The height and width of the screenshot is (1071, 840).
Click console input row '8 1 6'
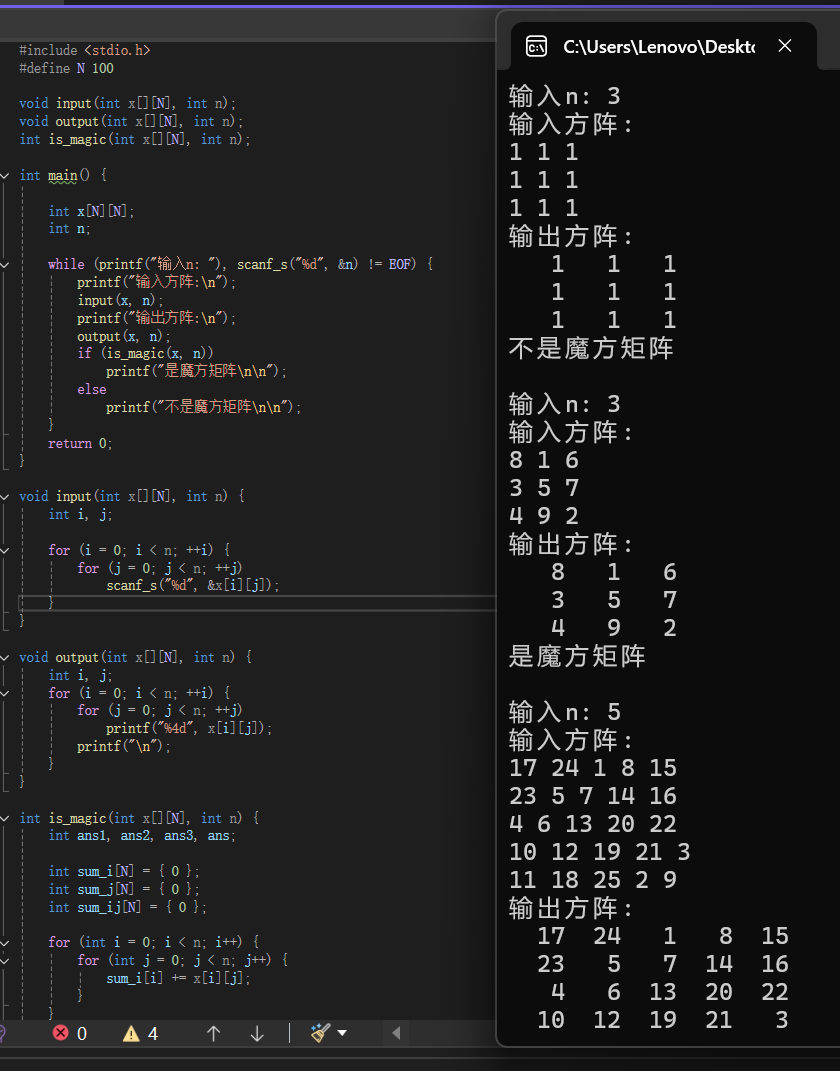pyautogui.click(x=544, y=460)
